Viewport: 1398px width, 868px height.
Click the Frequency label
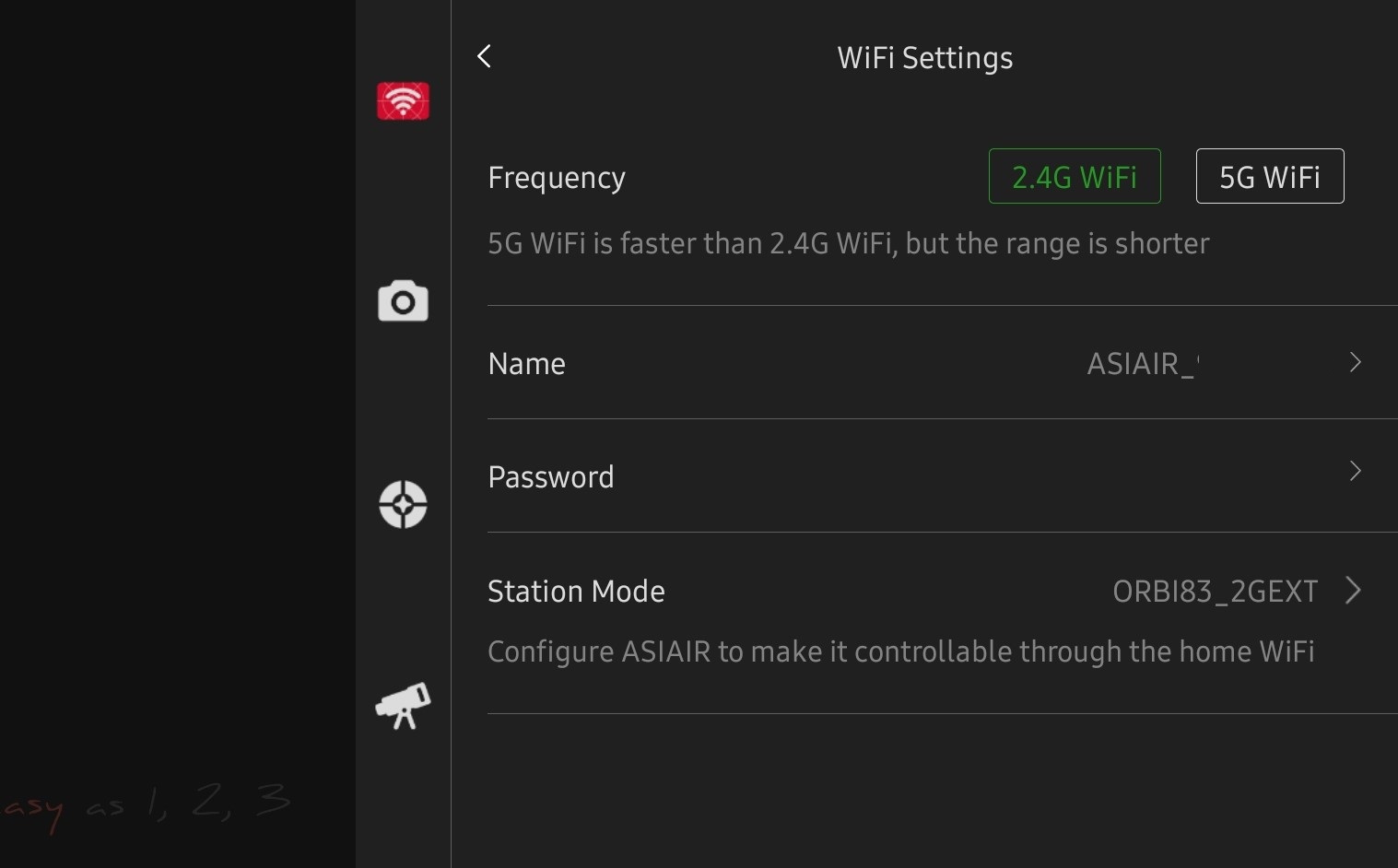pyautogui.click(x=557, y=178)
